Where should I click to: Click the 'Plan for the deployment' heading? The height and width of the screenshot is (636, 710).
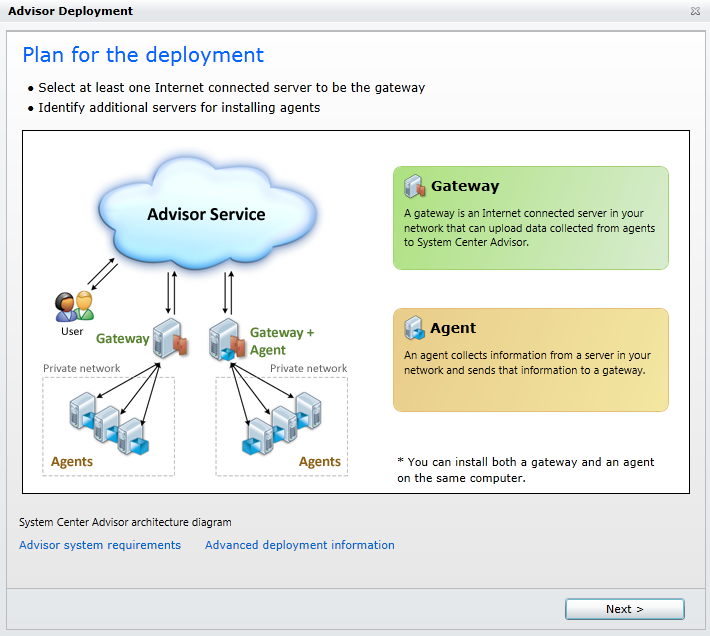click(143, 54)
